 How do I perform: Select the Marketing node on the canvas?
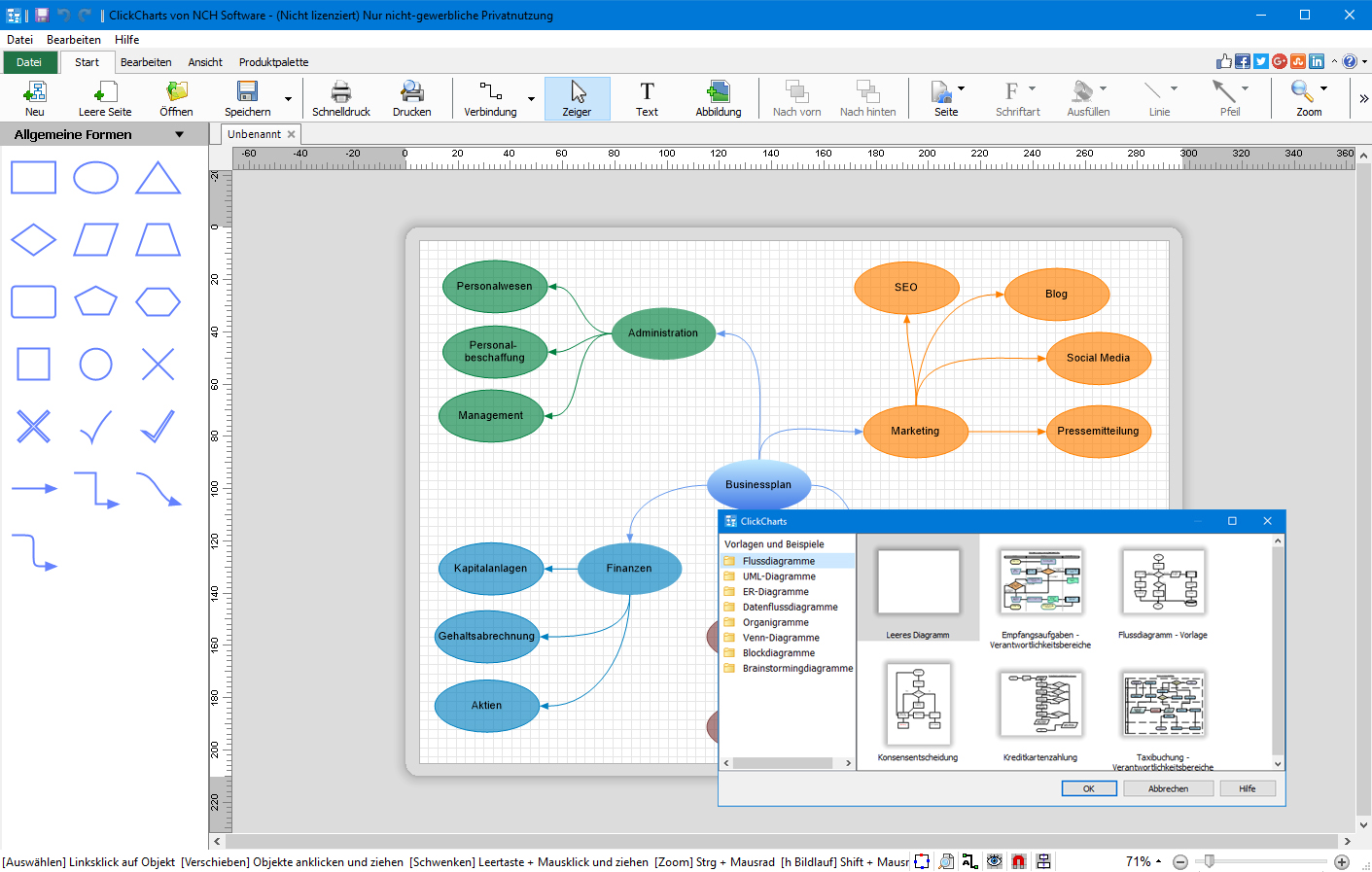coord(915,431)
